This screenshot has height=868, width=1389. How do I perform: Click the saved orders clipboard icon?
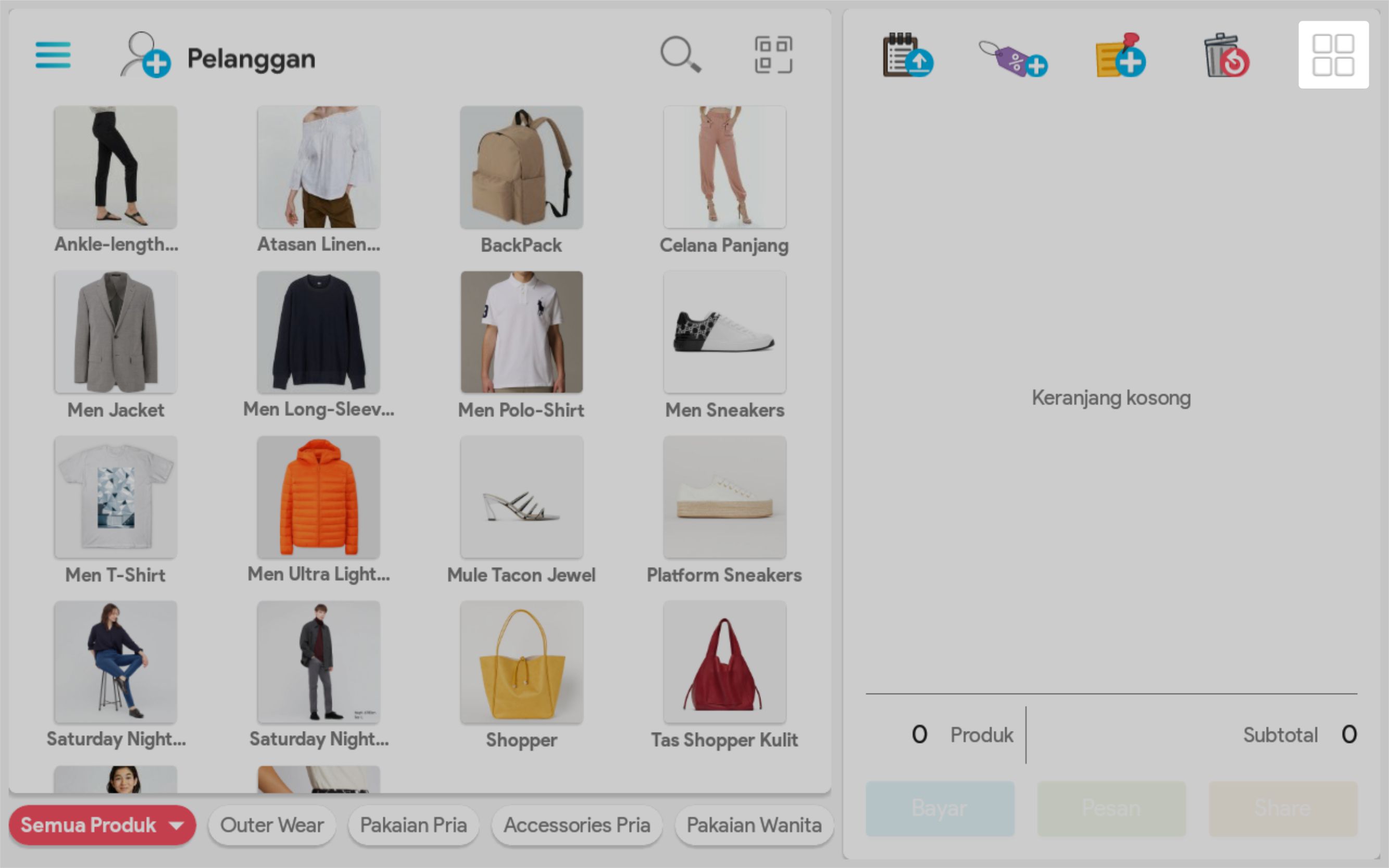point(907,55)
